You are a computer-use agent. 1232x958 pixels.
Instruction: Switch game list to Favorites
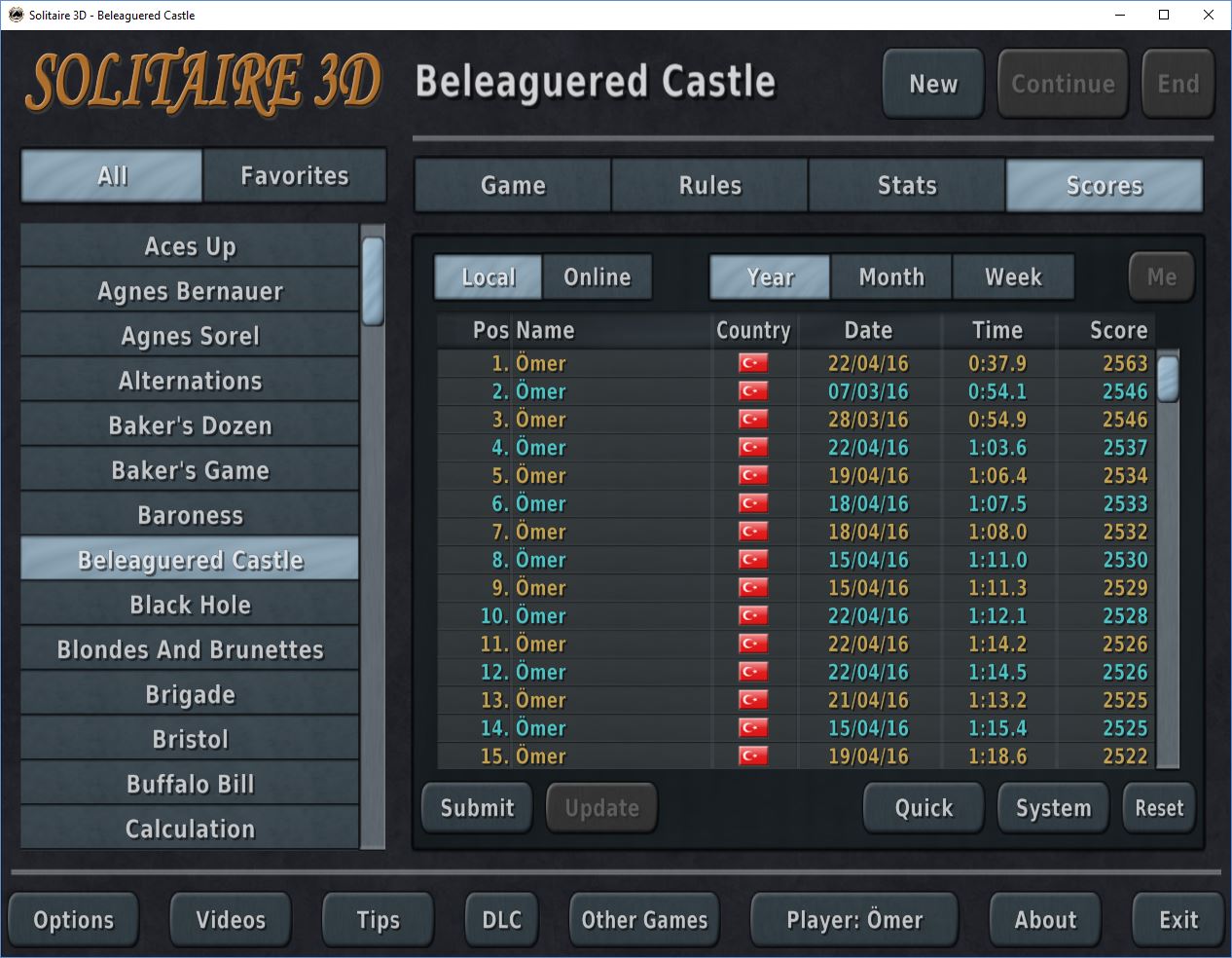coord(294,176)
